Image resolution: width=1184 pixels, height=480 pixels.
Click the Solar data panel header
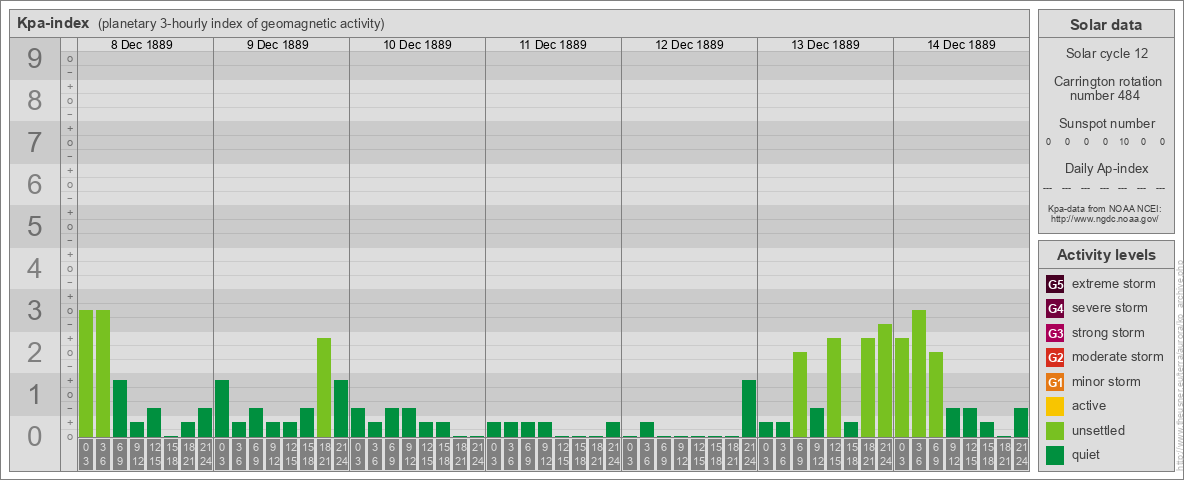[x=1106, y=25]
